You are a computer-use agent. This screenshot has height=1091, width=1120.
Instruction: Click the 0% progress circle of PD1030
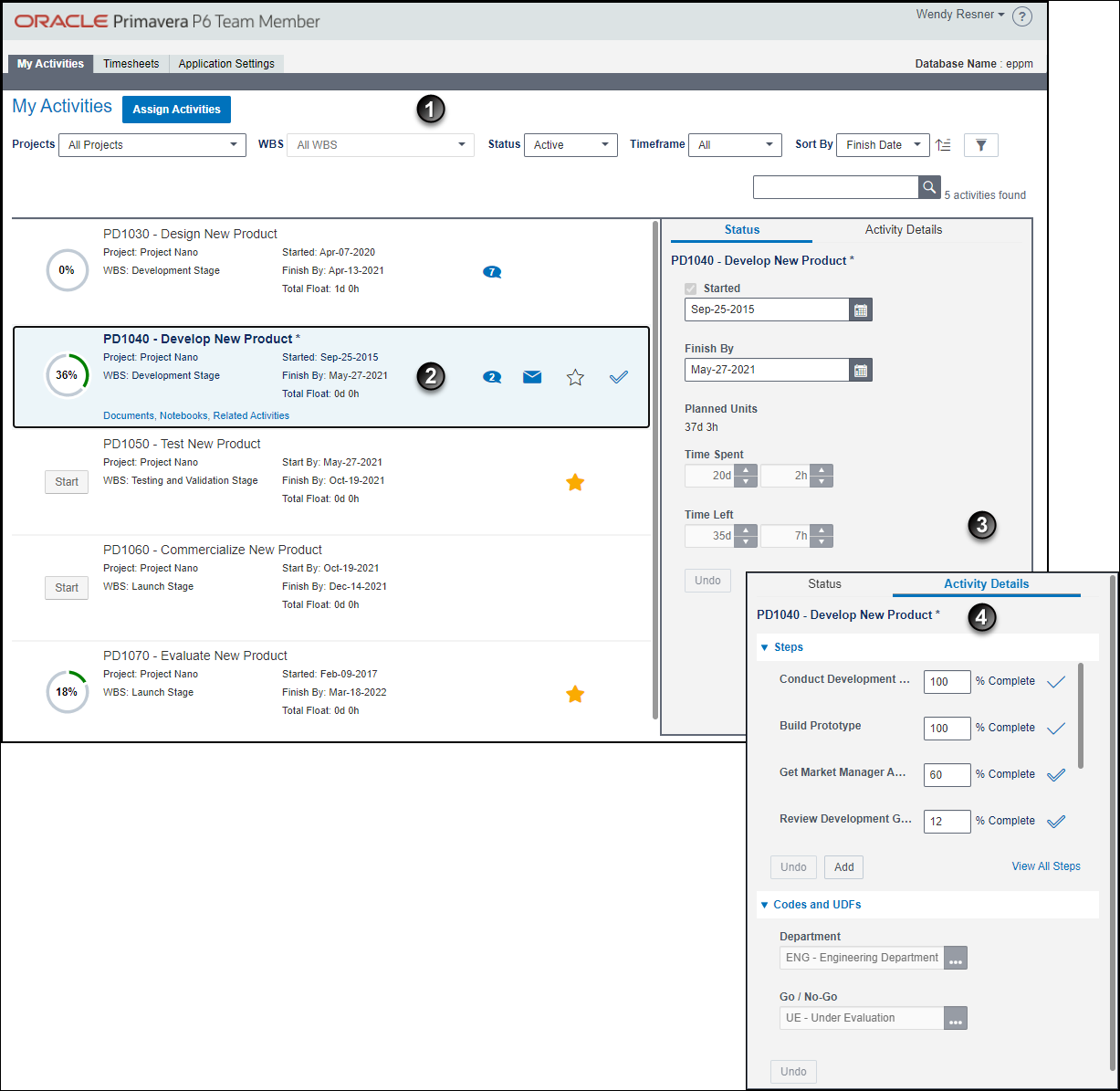tap(67, 270)
